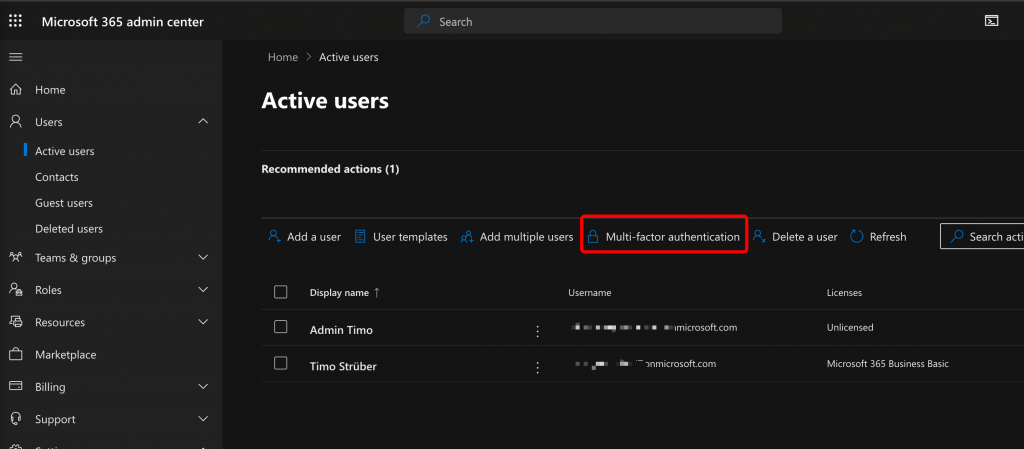This screenshot has height=449, width=1024.
Task: Click Delete a user in toolbar
Action: click(795, 237)
